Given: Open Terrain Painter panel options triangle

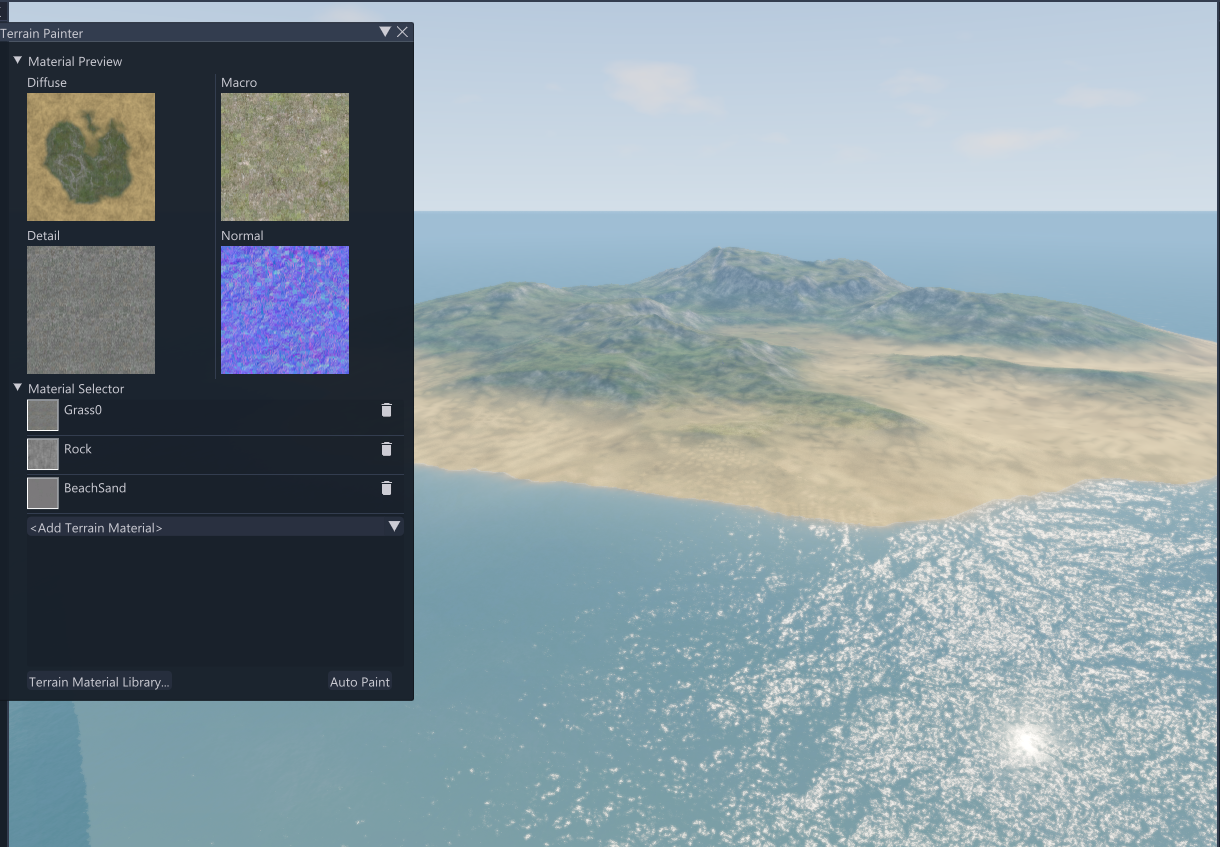Looking at the screenshot, I should point(385,32).
